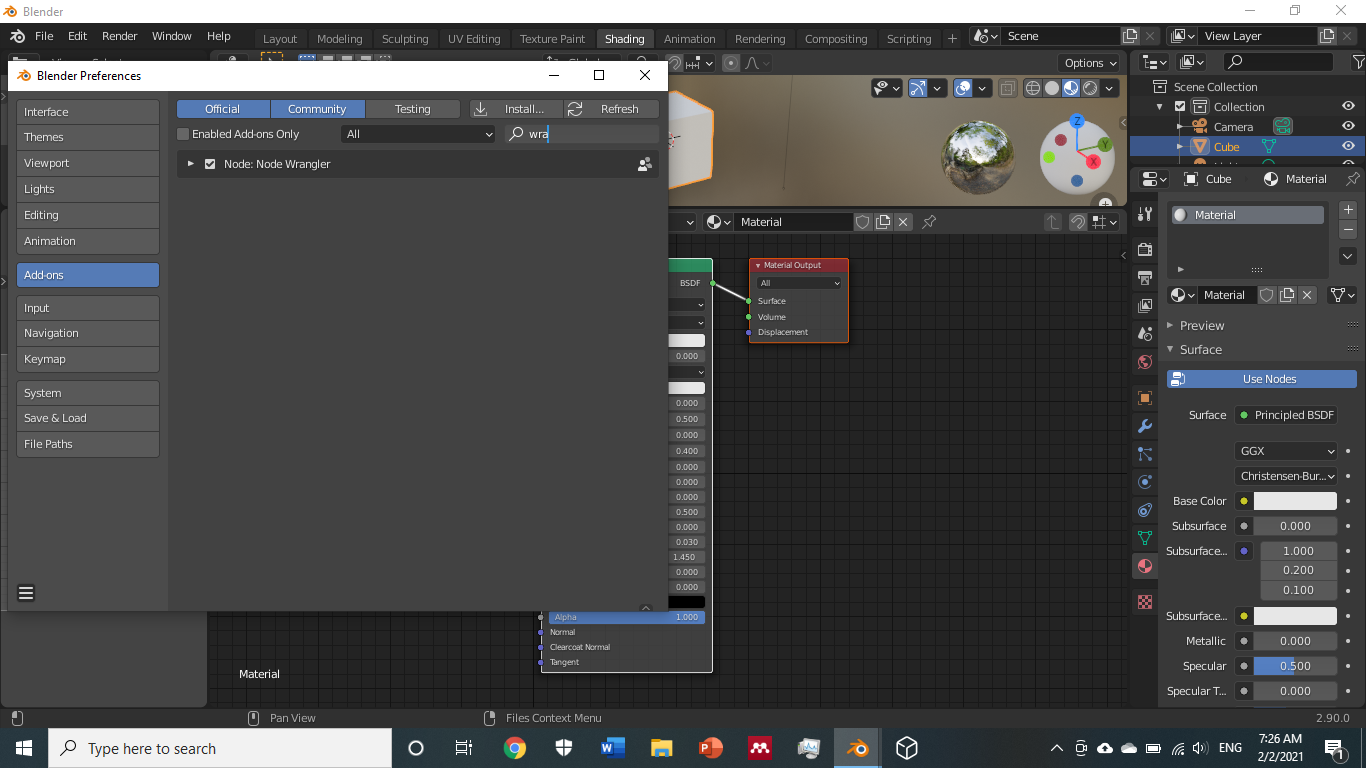This screenshot has width=1366, height=768.
Task: Hide the Camera in the outliner
Action: pos(1349,127)
